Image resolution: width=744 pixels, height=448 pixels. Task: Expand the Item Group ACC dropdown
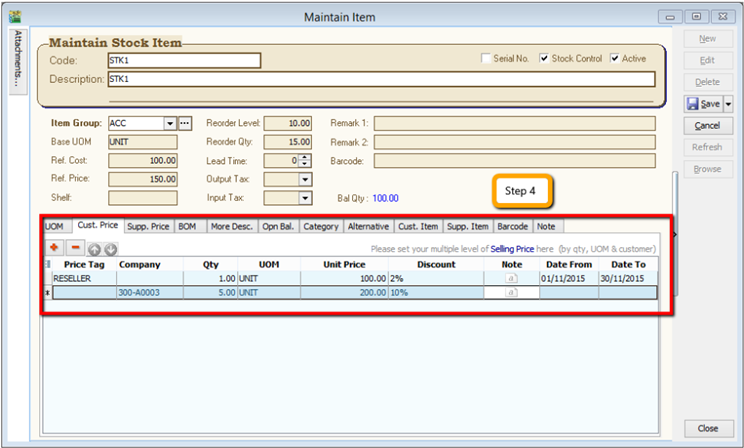click(x=170, y=123)
